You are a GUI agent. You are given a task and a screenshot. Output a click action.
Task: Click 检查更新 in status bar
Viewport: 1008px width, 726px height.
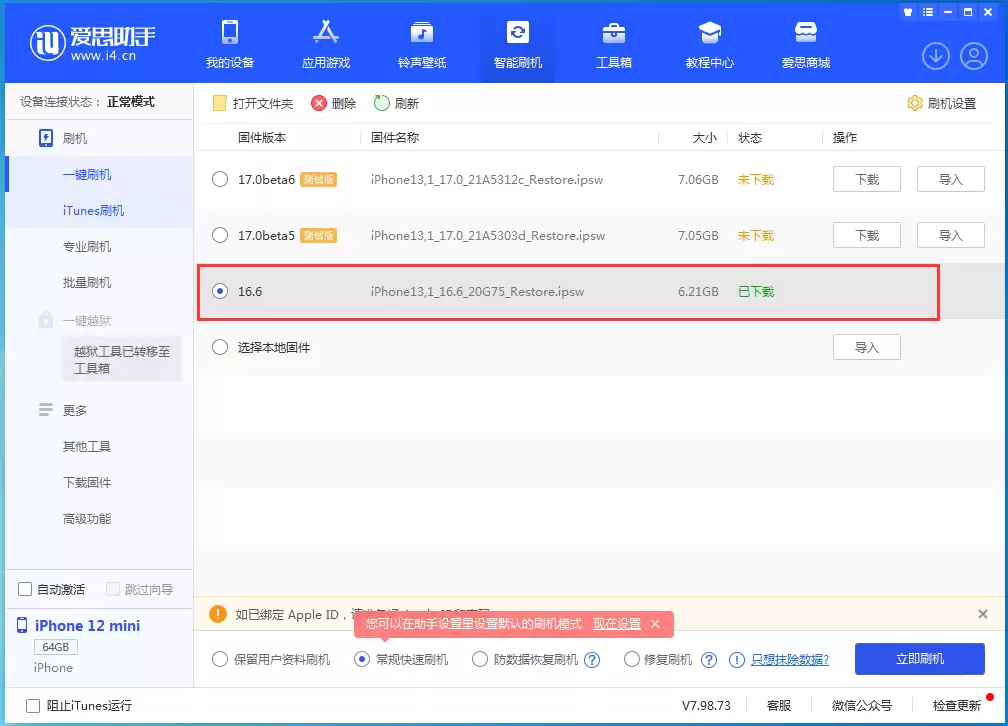[957, 705]
